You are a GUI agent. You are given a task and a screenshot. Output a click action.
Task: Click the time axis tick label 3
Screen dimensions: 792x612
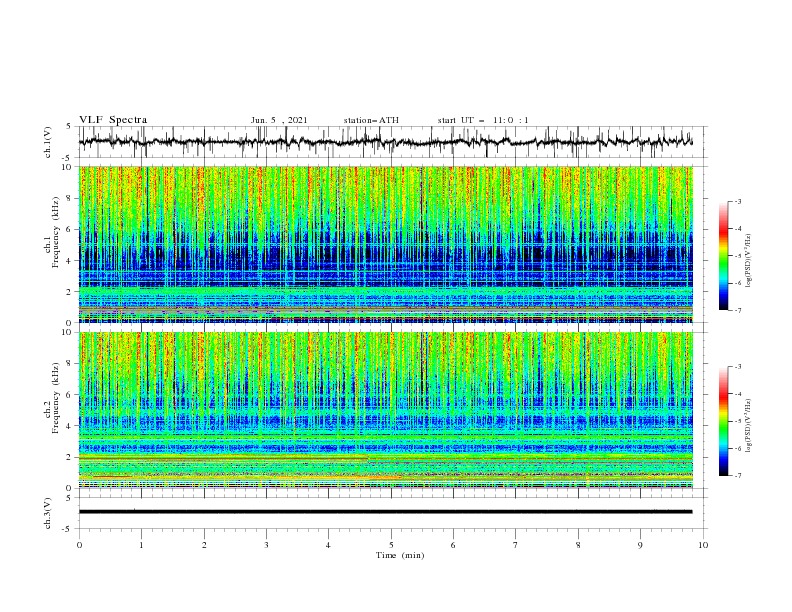point(266,545)
